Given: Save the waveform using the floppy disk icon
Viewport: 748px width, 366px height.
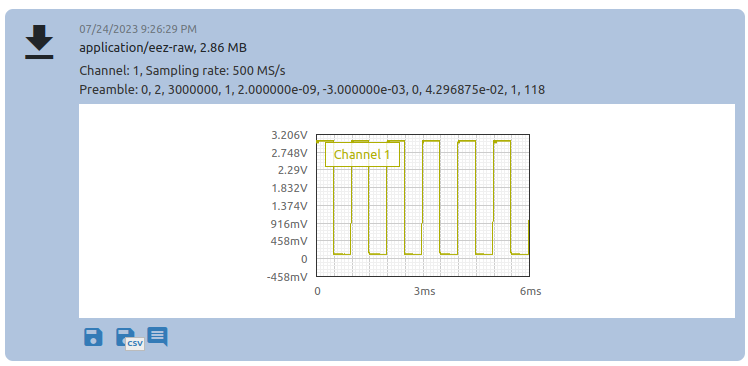Looking at the screenshot, I should pyautogui.click(x=93, y=337).
